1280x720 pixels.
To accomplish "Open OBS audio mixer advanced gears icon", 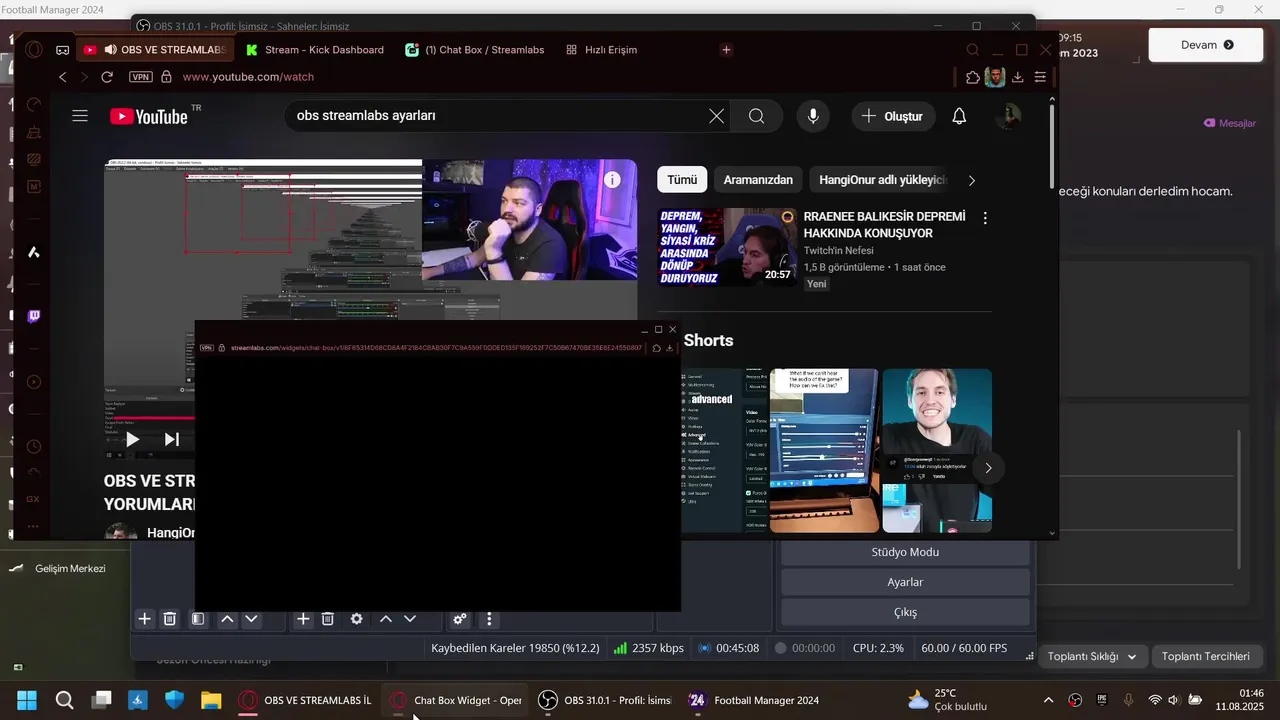I will pyautogui.click(x=460, y=619).
